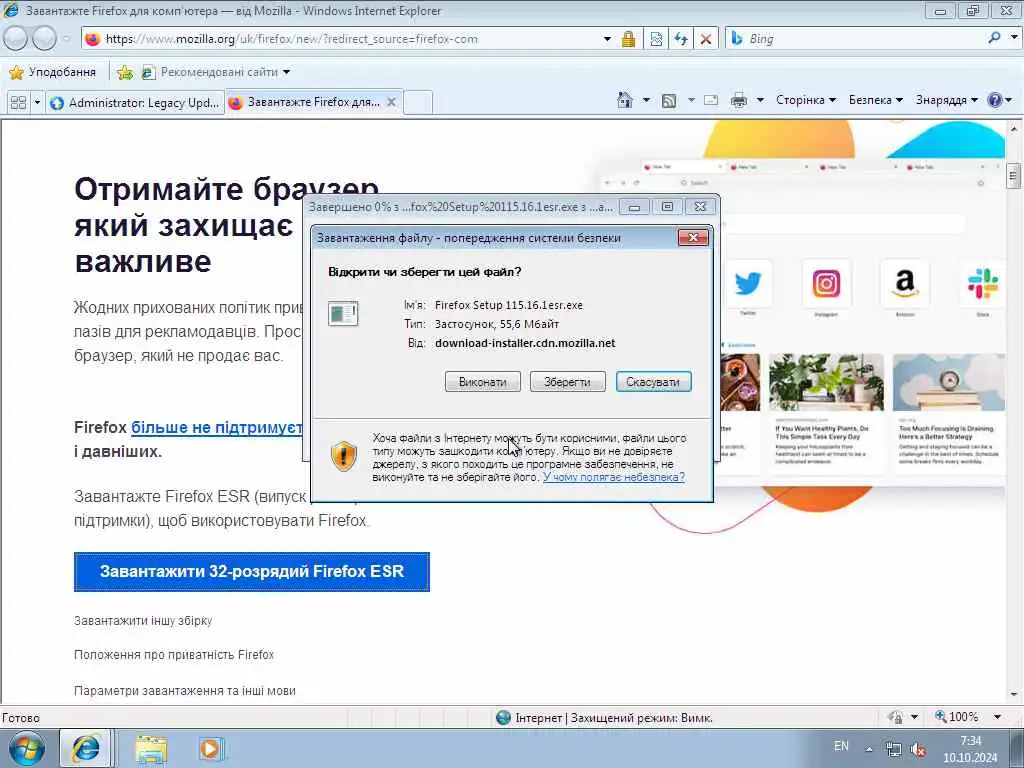Viewport: 1024px width, 768px height.
Task: Toggle the Compatibility View icon
Action: pos(656,39)
